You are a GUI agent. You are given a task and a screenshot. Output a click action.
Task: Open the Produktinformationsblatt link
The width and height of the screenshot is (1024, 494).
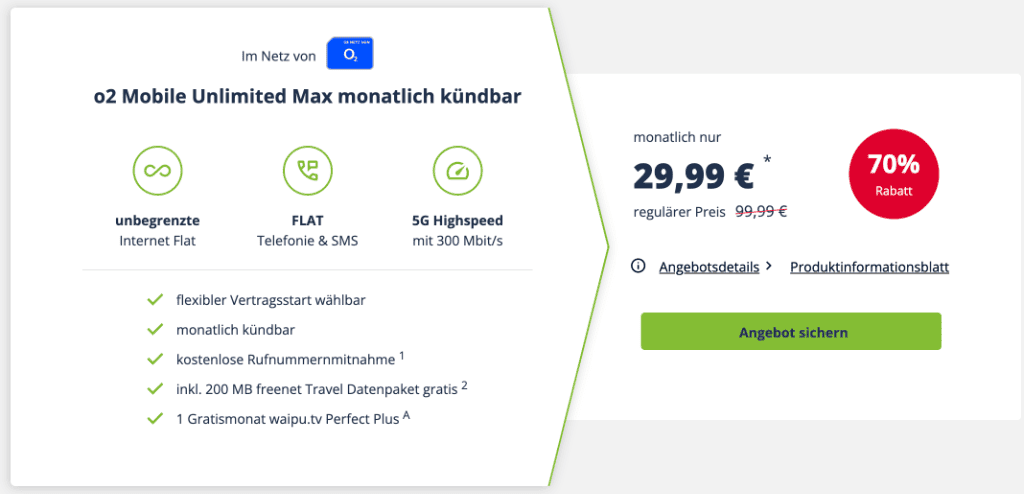[869, 267]
